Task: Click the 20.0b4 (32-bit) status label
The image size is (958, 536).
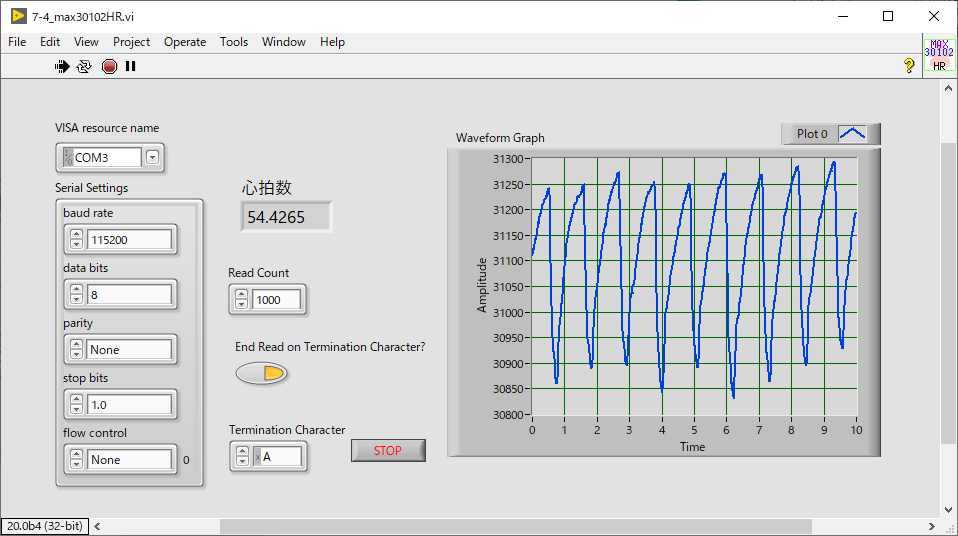Action: pyautogui.click(x=45, y=526)
